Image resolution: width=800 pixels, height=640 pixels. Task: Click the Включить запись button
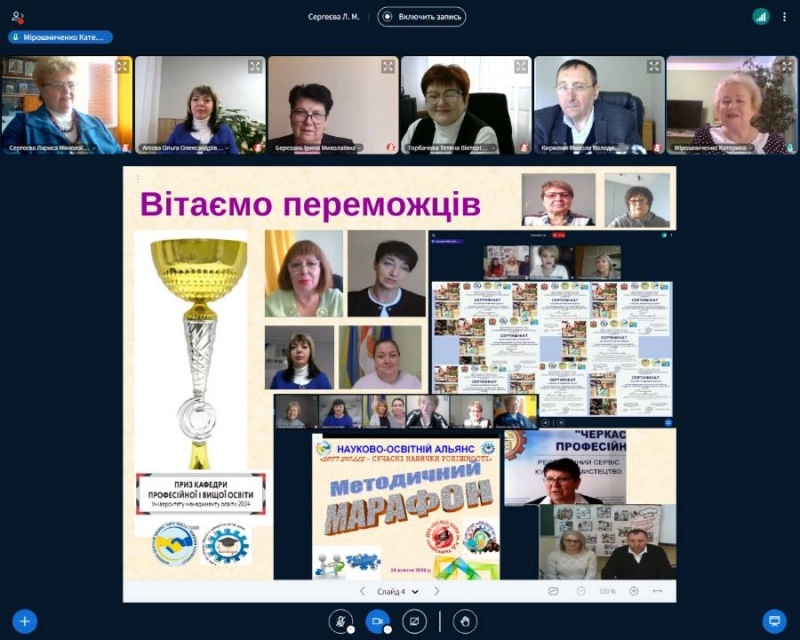coord(422,17)
